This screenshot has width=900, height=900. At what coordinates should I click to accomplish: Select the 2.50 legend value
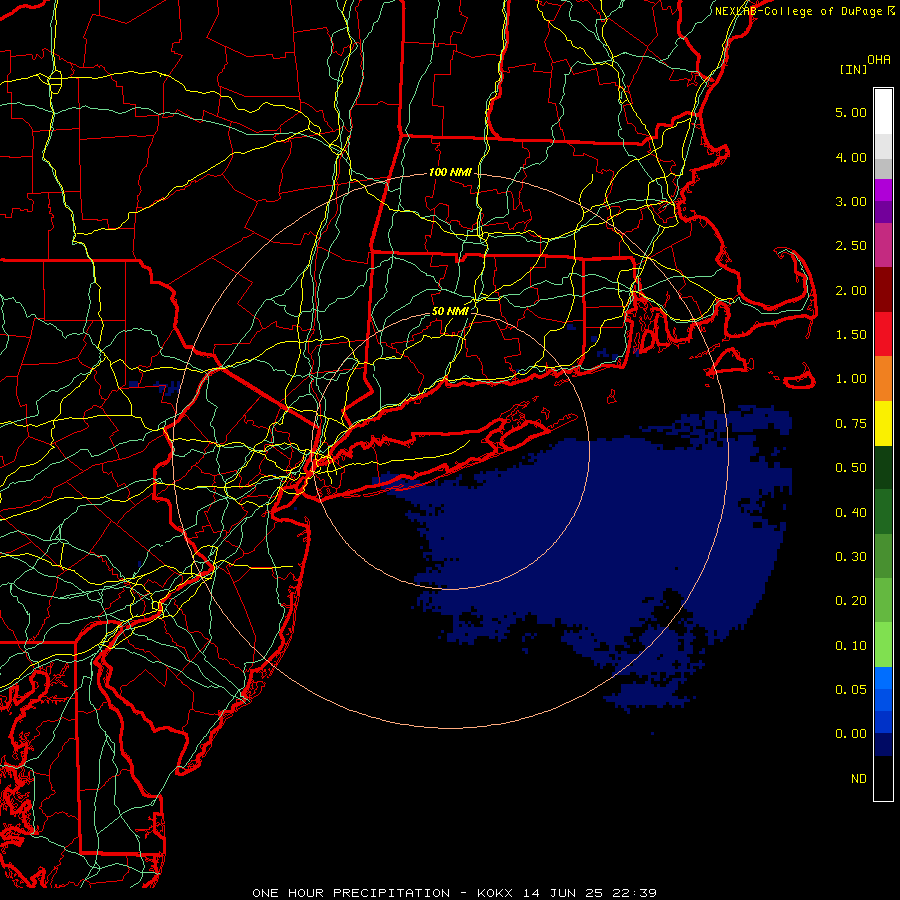[x=851, y=246]
